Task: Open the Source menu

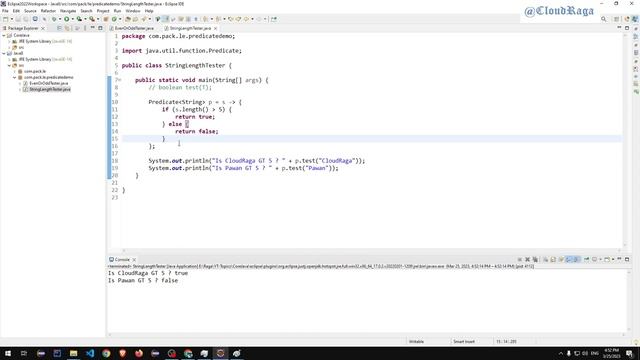Action: pos(30,11)
